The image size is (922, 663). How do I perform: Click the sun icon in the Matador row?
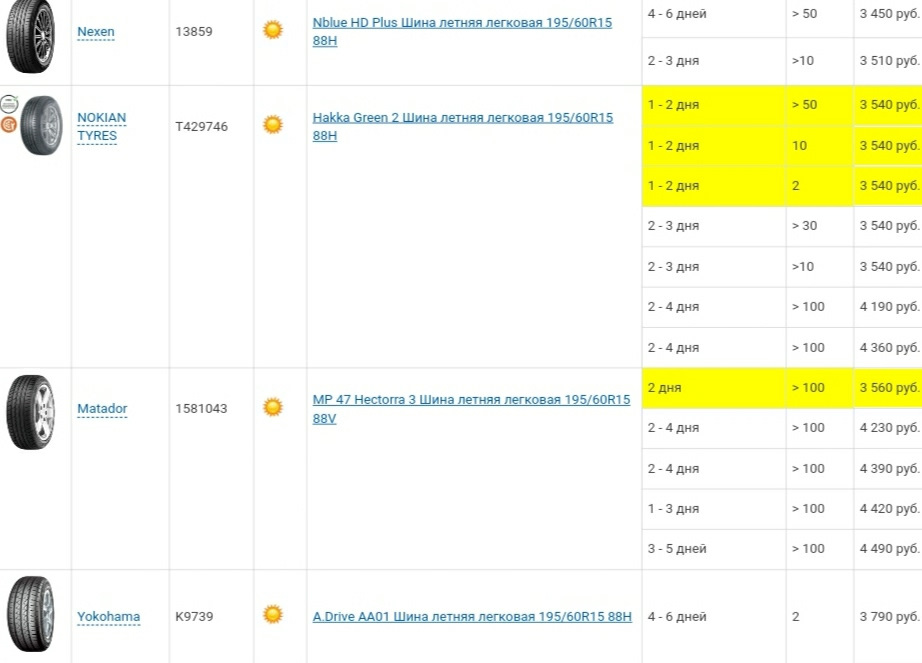pyautogui.click(x=272, y=407)
